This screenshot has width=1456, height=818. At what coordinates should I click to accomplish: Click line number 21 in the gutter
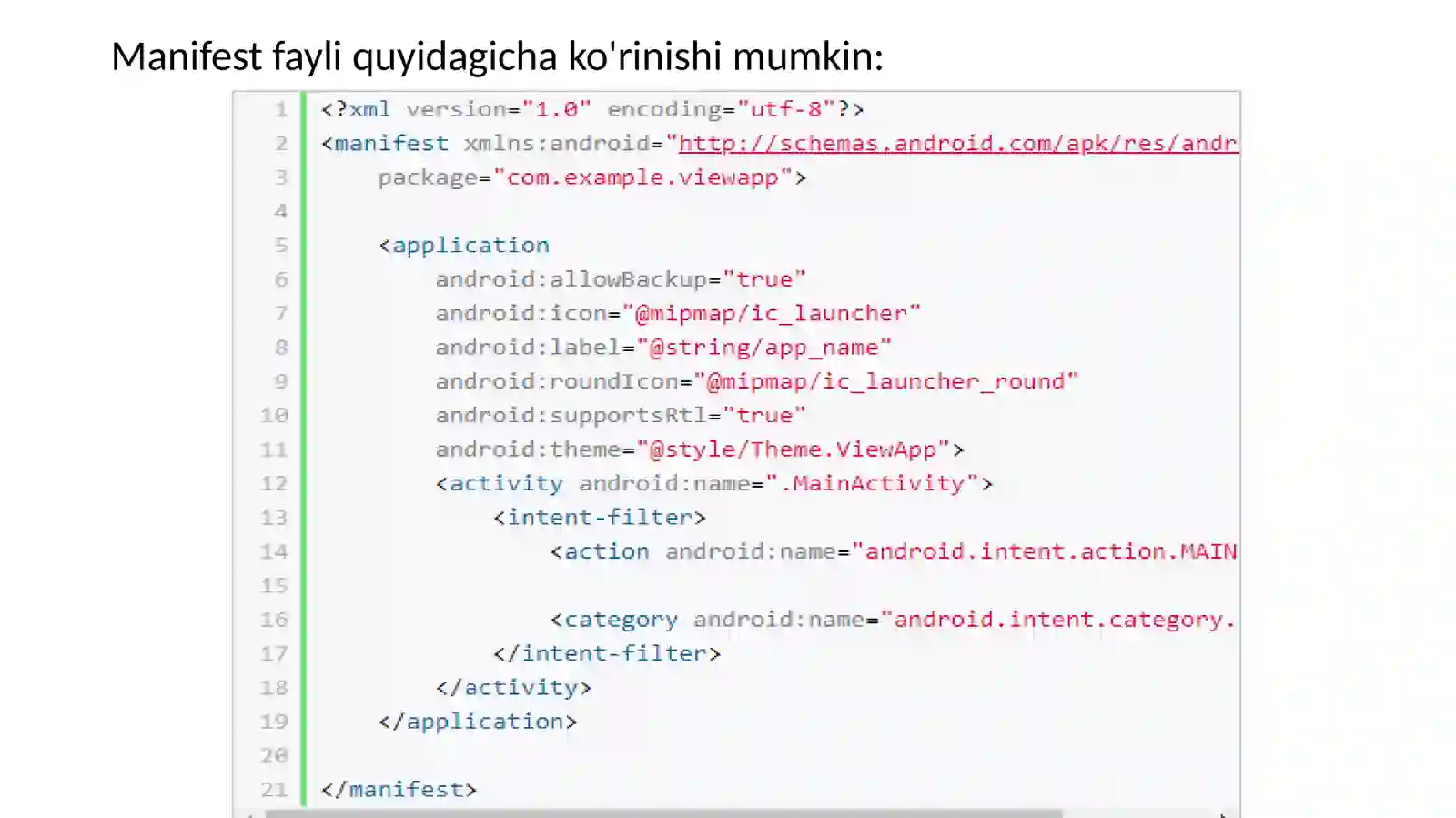coord(274,790)
